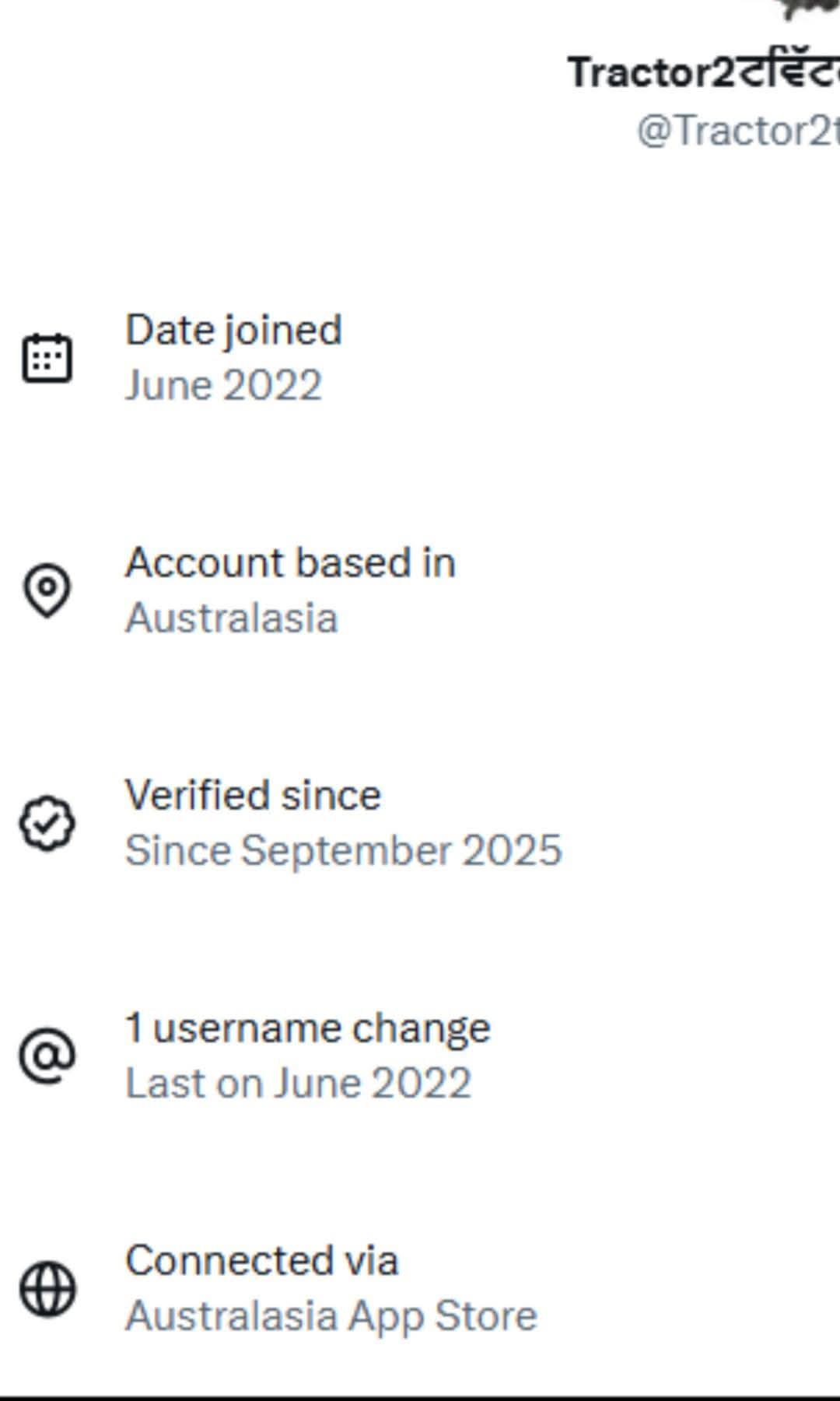Click the @ username change icon
The height and width of the screenshot is (1401, 840).
coord(47,1056)
